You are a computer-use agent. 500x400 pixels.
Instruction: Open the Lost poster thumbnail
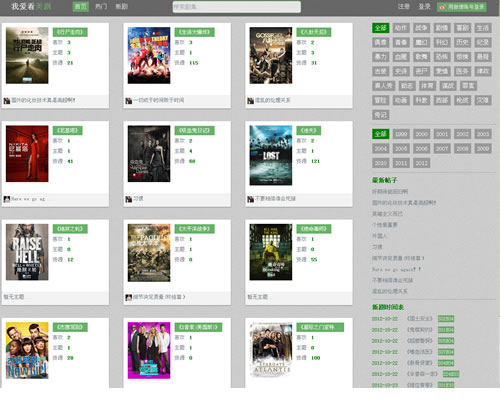pos(271,155)
